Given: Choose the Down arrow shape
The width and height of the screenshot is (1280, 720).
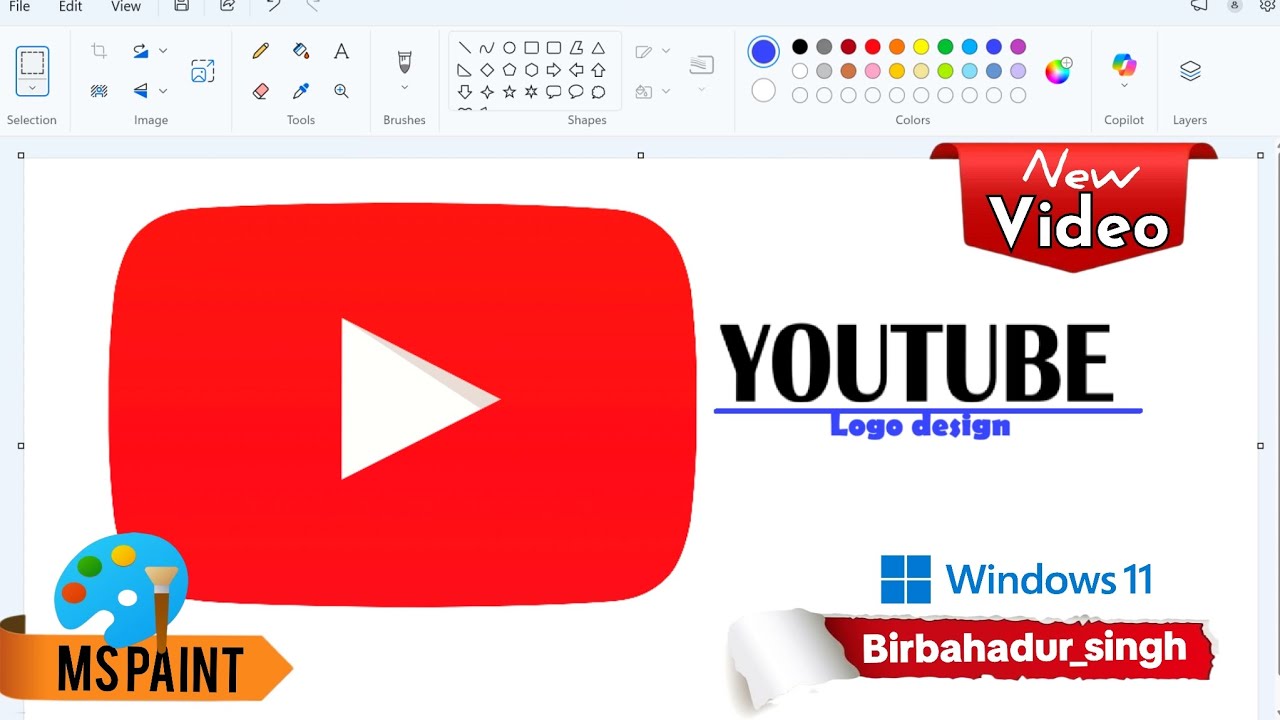Looking at the screenshot, I should (x=465, y=92).
